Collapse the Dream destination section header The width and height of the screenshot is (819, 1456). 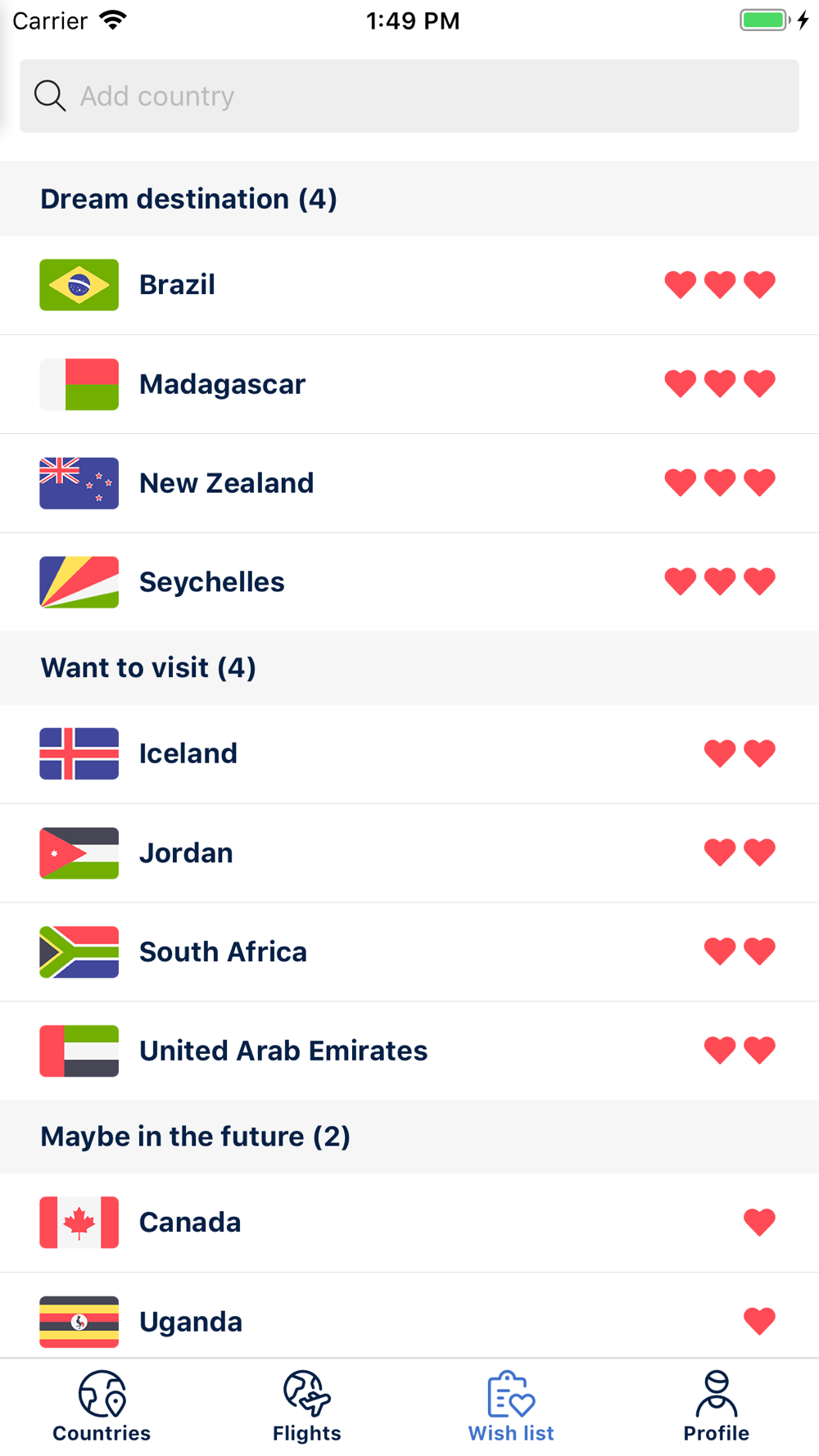click(x=409, y=199)
